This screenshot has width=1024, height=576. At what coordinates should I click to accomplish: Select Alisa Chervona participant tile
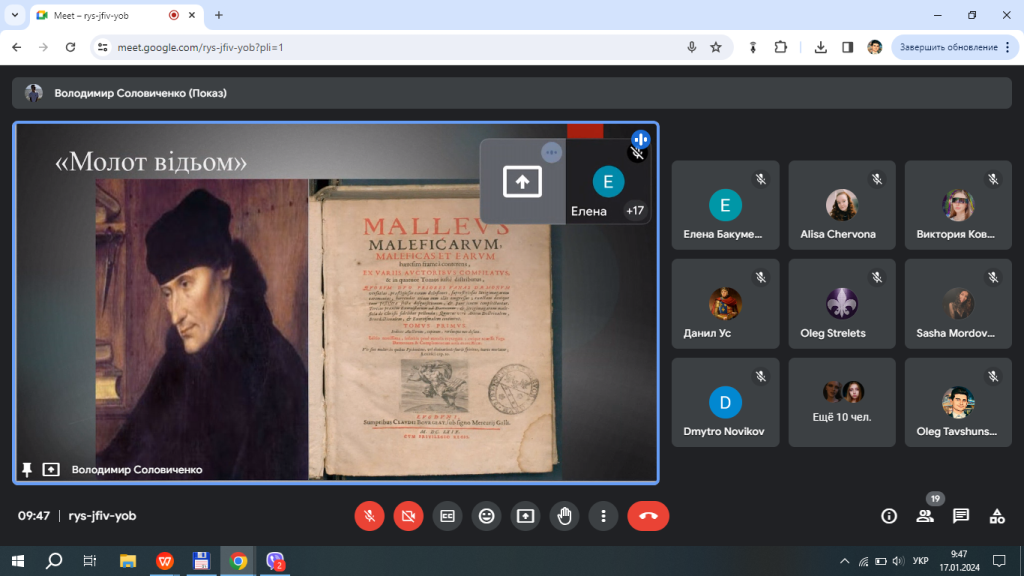click(842, 205)
